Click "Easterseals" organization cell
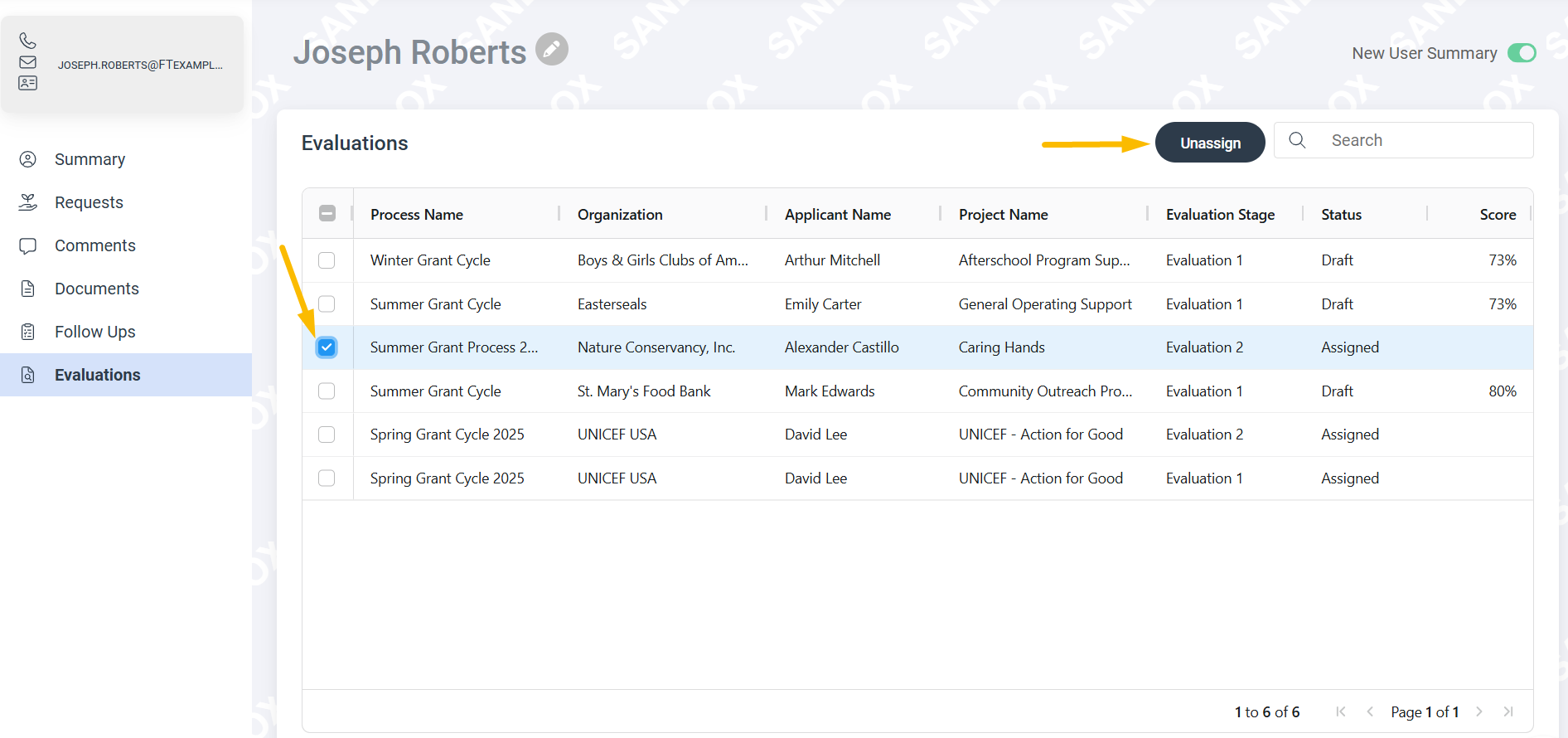 (x=612, y=304)
